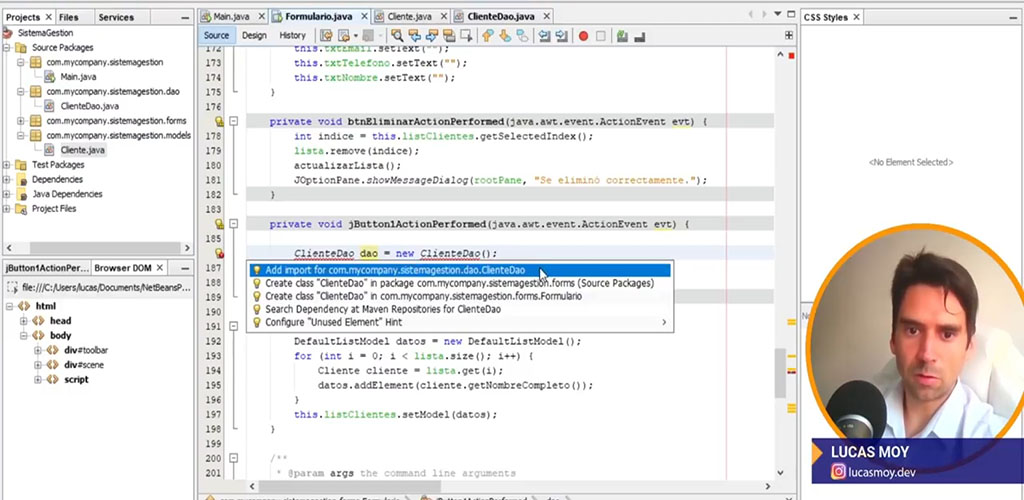Click the Stop Macro Recording square icon
The width and height of the screenshot is (1024, 500).
tap(601, 36)
